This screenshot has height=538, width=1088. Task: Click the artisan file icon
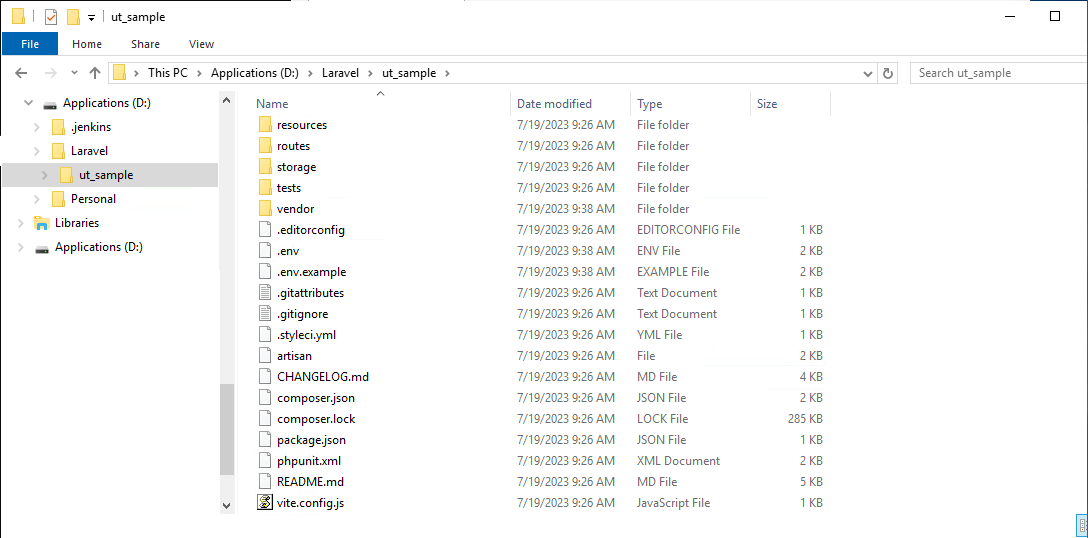[264, 355]
